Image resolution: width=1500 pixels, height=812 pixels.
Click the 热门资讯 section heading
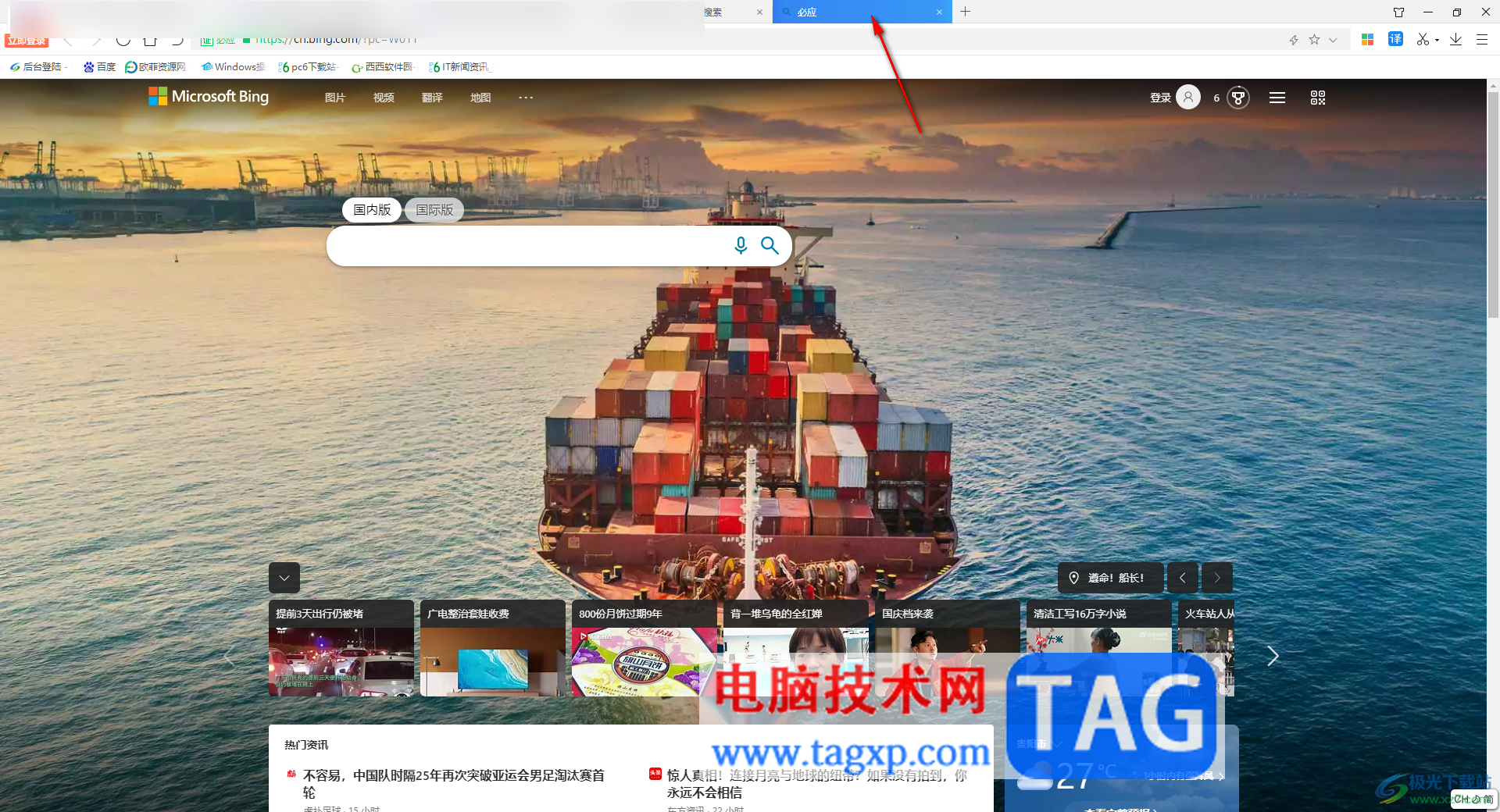(306, 745)
